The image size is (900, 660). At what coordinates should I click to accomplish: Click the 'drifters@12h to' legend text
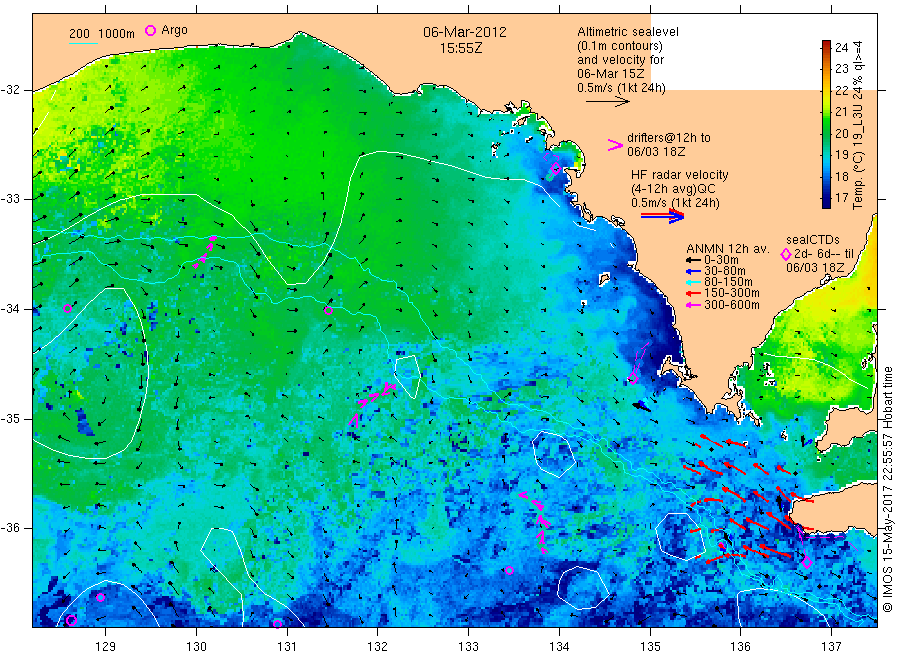[x=669, y=138]
